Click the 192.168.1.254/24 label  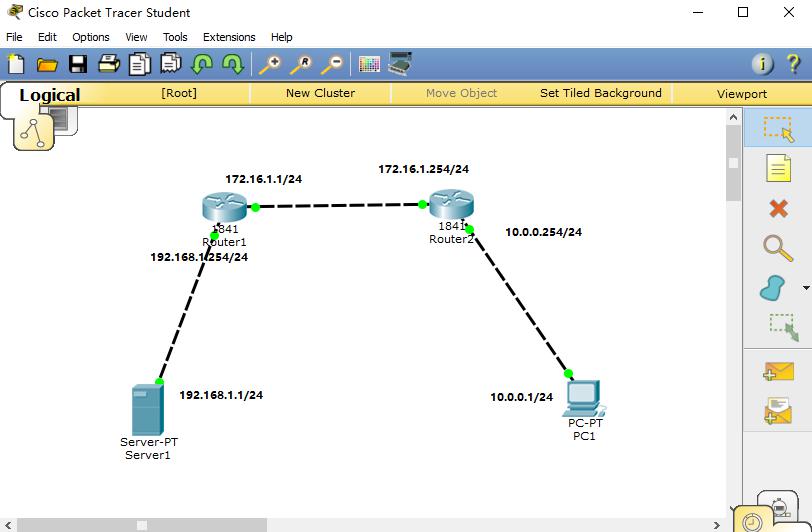(x=199, y=257)
